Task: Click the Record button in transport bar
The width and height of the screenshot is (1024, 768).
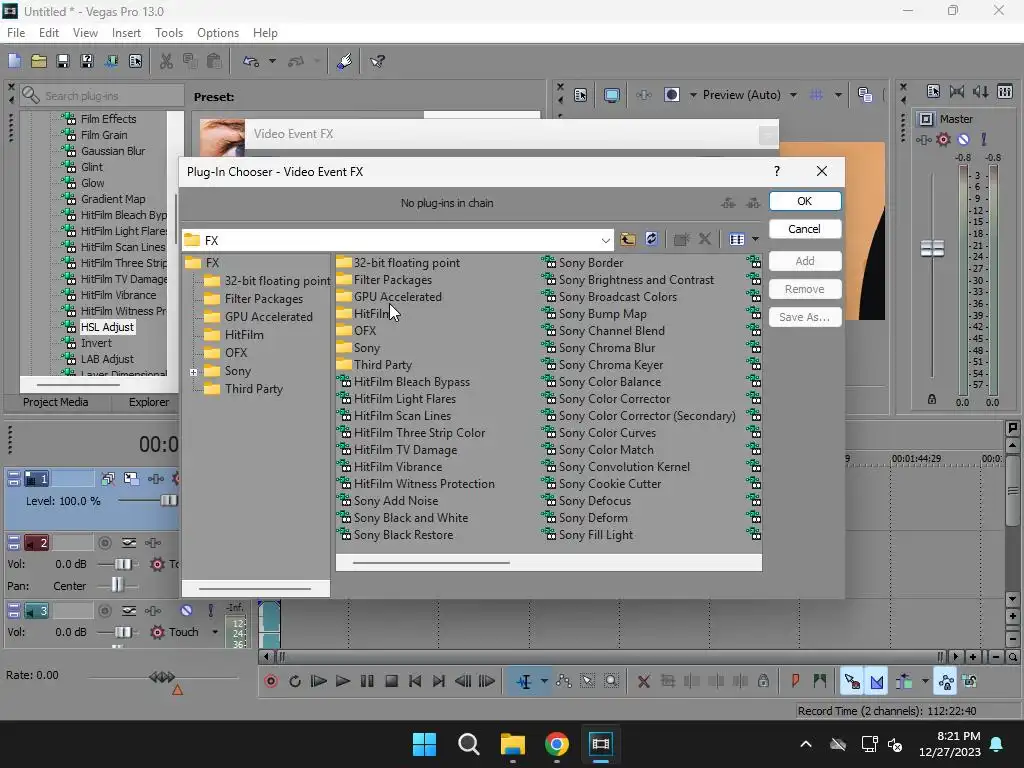Action: click(271, 681)
